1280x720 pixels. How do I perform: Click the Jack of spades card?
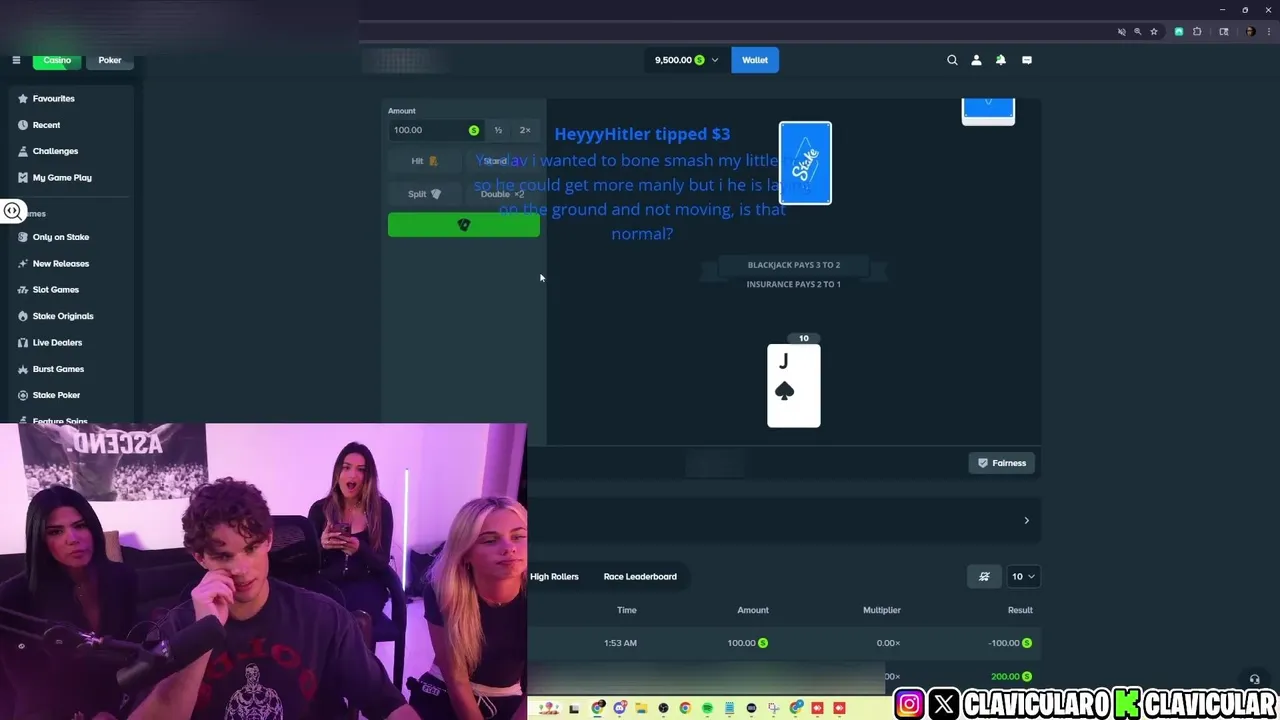pyautogui.click(x=794, y=386)
